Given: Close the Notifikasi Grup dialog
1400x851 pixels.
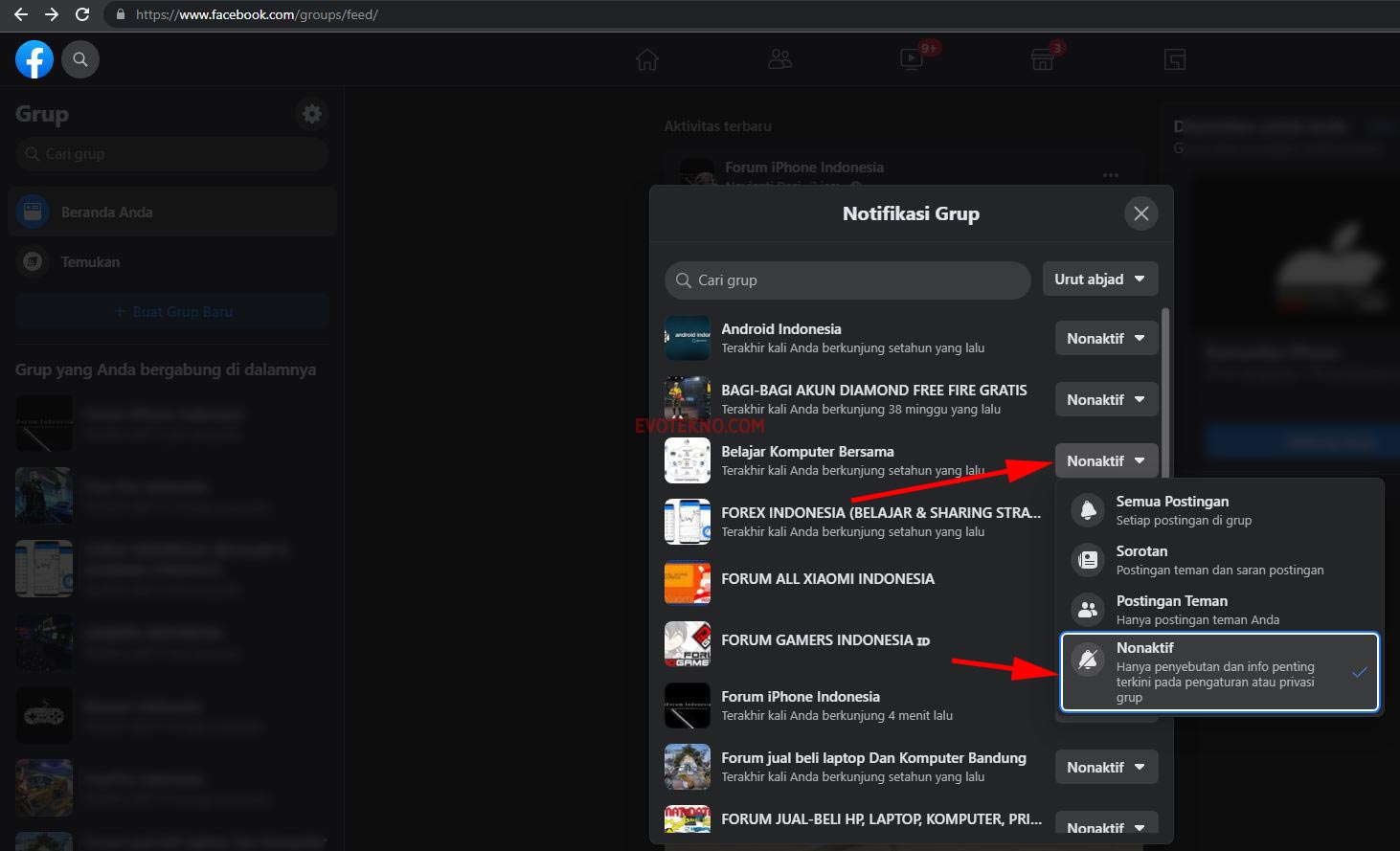Looking at the screenshot, I should 1140,213.
